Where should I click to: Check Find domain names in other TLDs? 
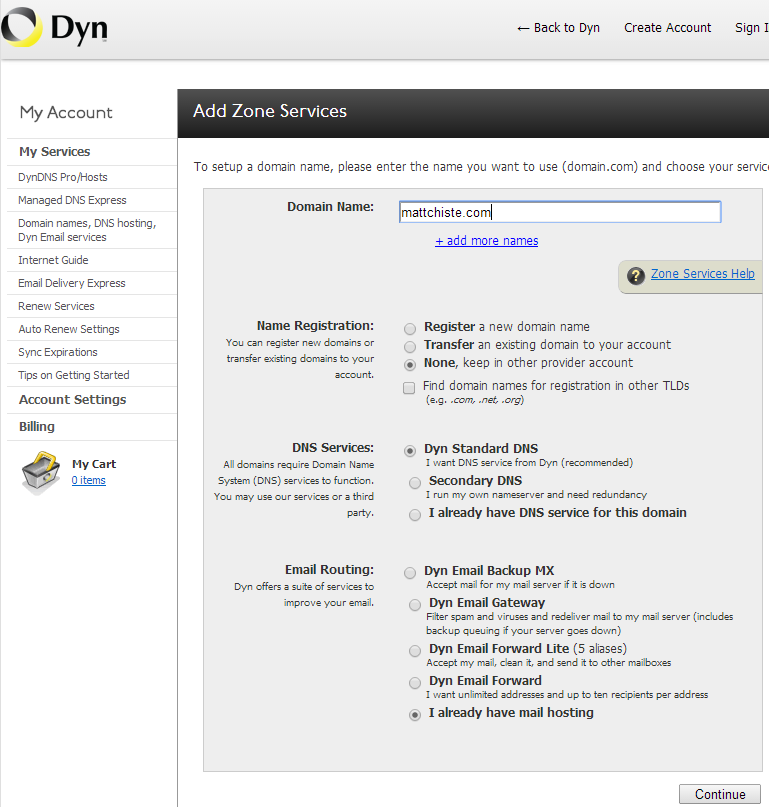[409, 388]
